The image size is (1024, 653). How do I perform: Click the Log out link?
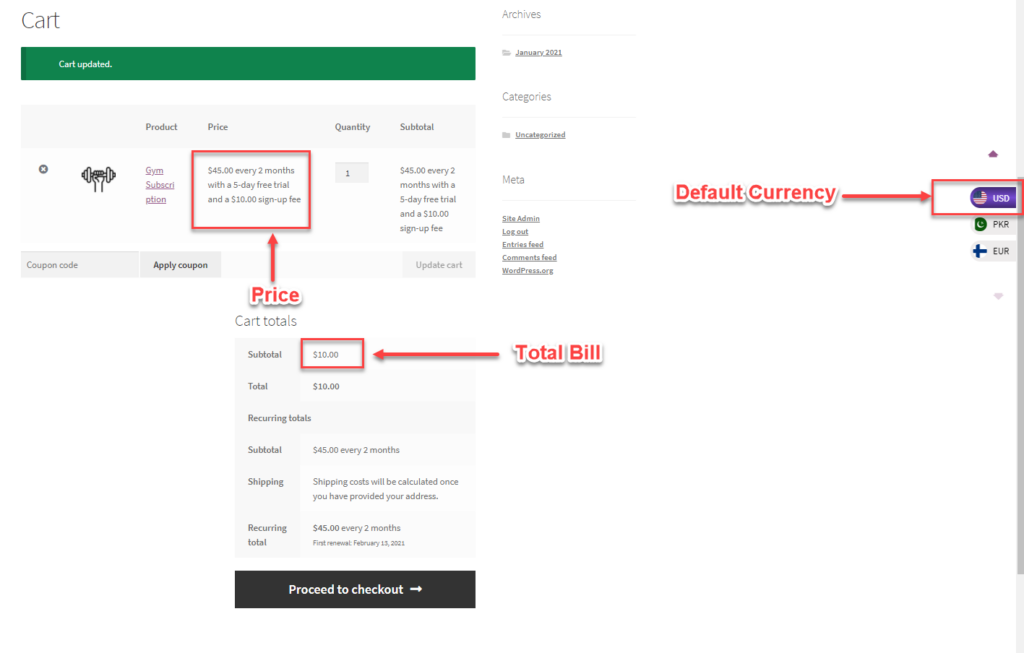(x=515, y=232)
